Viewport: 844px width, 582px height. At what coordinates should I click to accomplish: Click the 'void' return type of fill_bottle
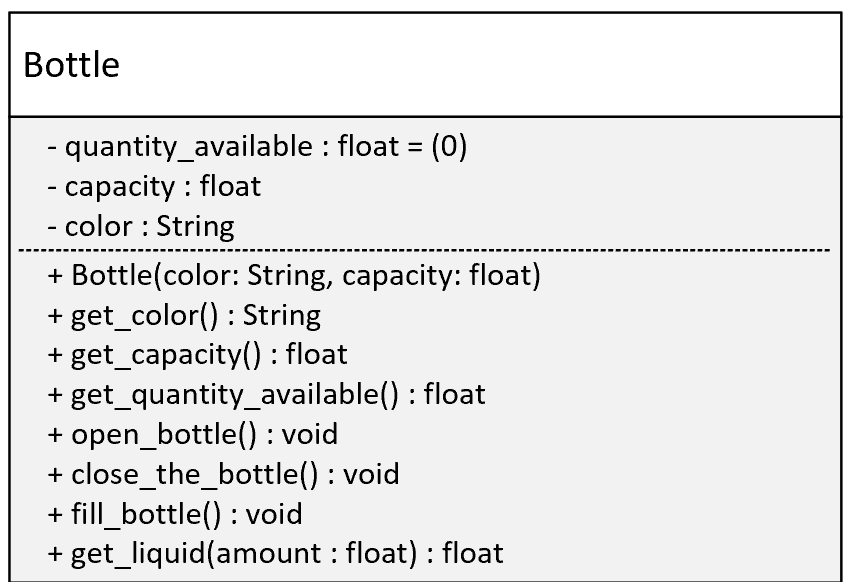click(x=274, y=514)
